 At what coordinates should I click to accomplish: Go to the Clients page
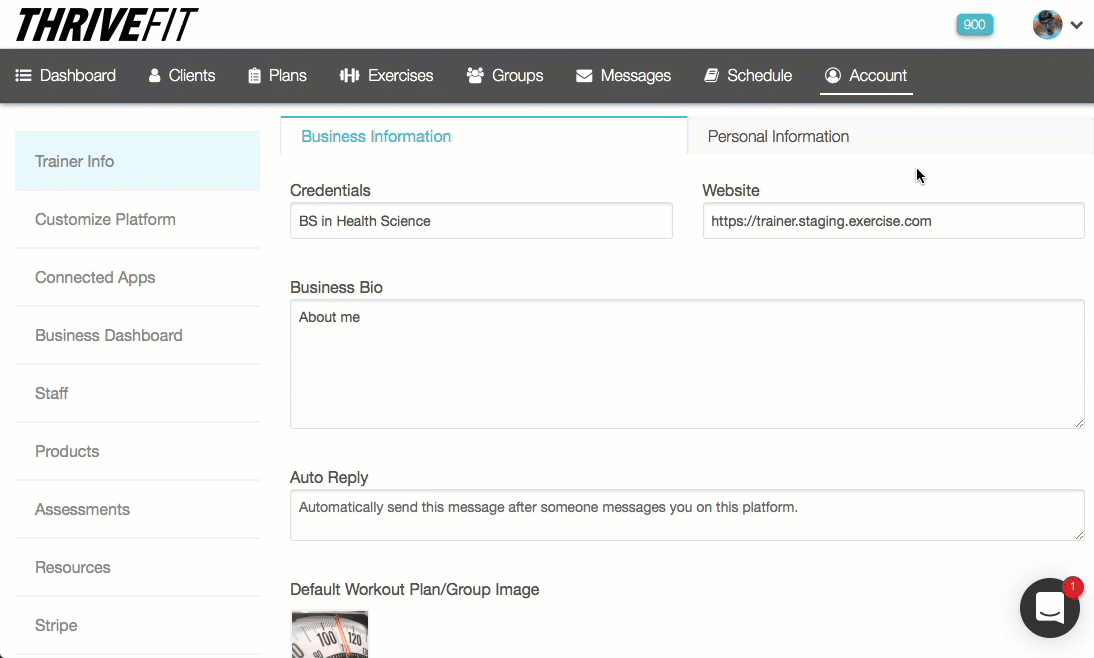[x=181, y=75]
